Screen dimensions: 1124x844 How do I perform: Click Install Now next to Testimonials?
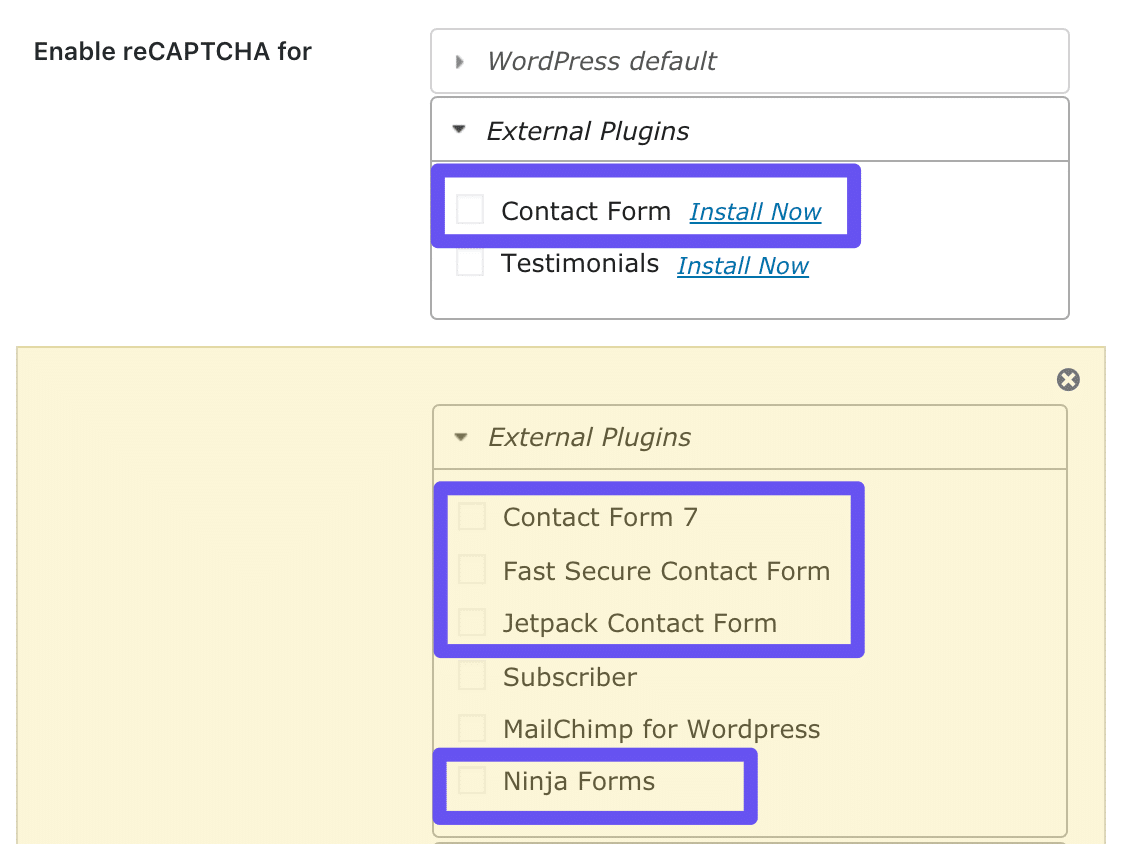click(742, 265)
